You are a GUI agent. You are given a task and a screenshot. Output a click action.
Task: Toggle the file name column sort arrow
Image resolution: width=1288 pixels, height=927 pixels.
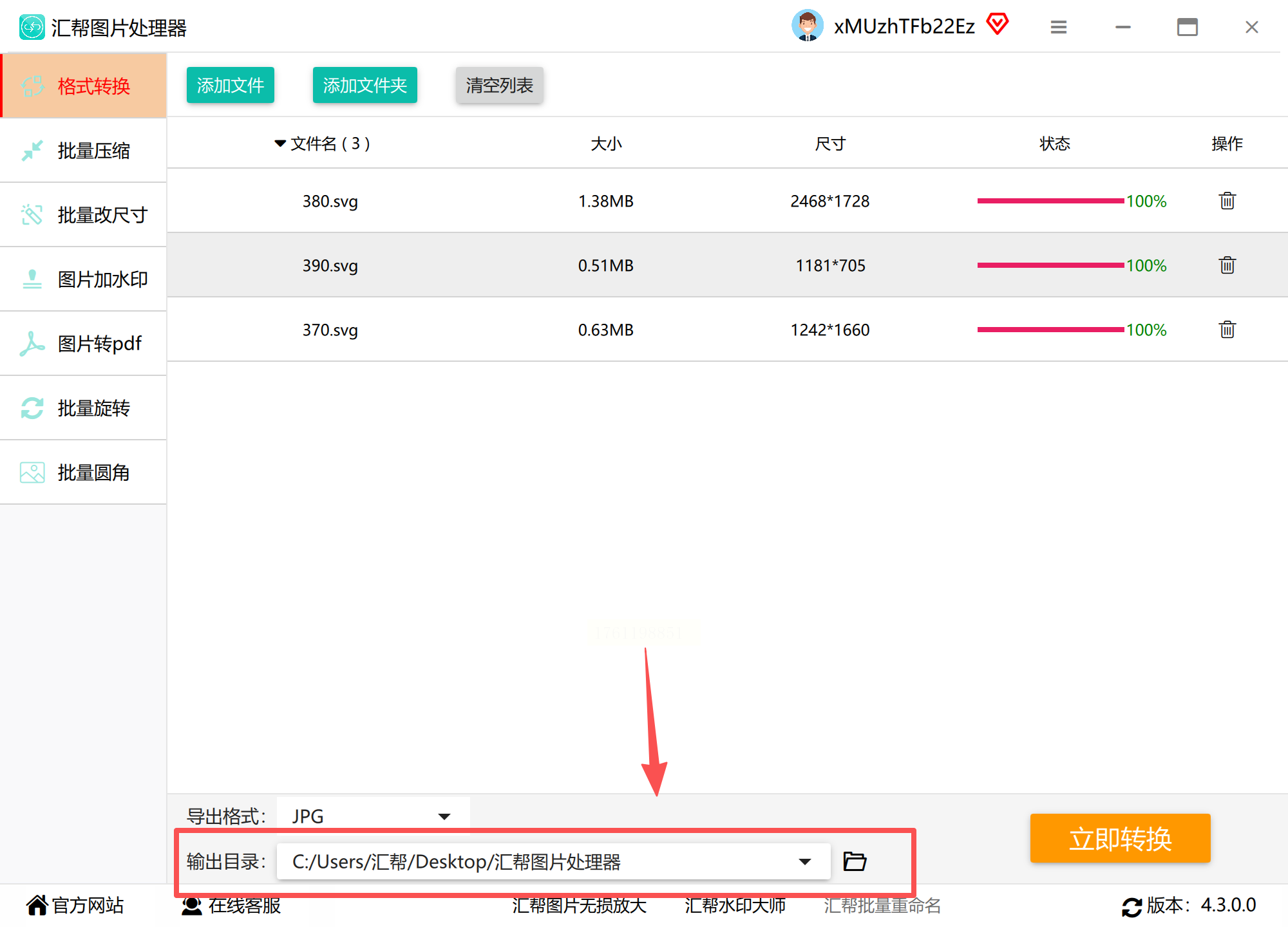click(279, 143)
